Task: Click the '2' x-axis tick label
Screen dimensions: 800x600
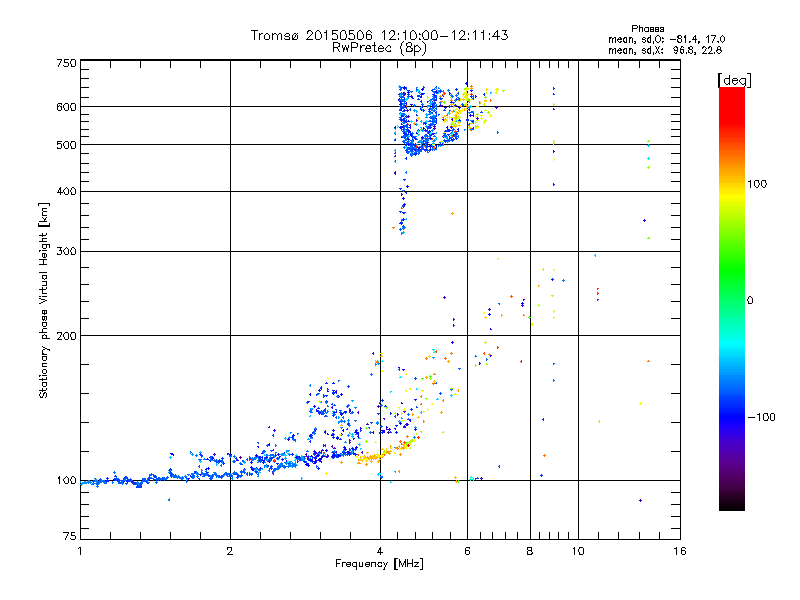Action: coord(230,551)
